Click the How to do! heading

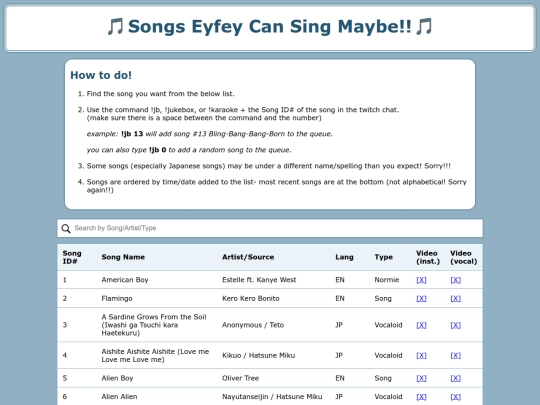pos(101,75)
